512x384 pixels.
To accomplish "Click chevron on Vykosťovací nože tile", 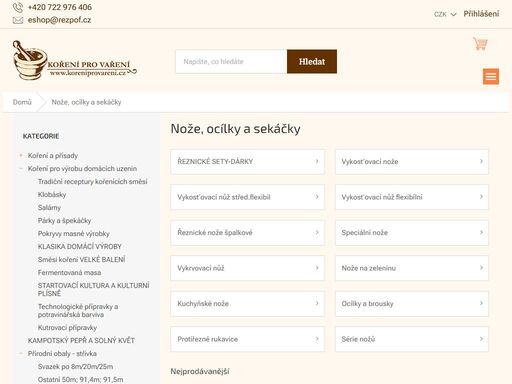I will pyautogui.click(x=481, y=161).
